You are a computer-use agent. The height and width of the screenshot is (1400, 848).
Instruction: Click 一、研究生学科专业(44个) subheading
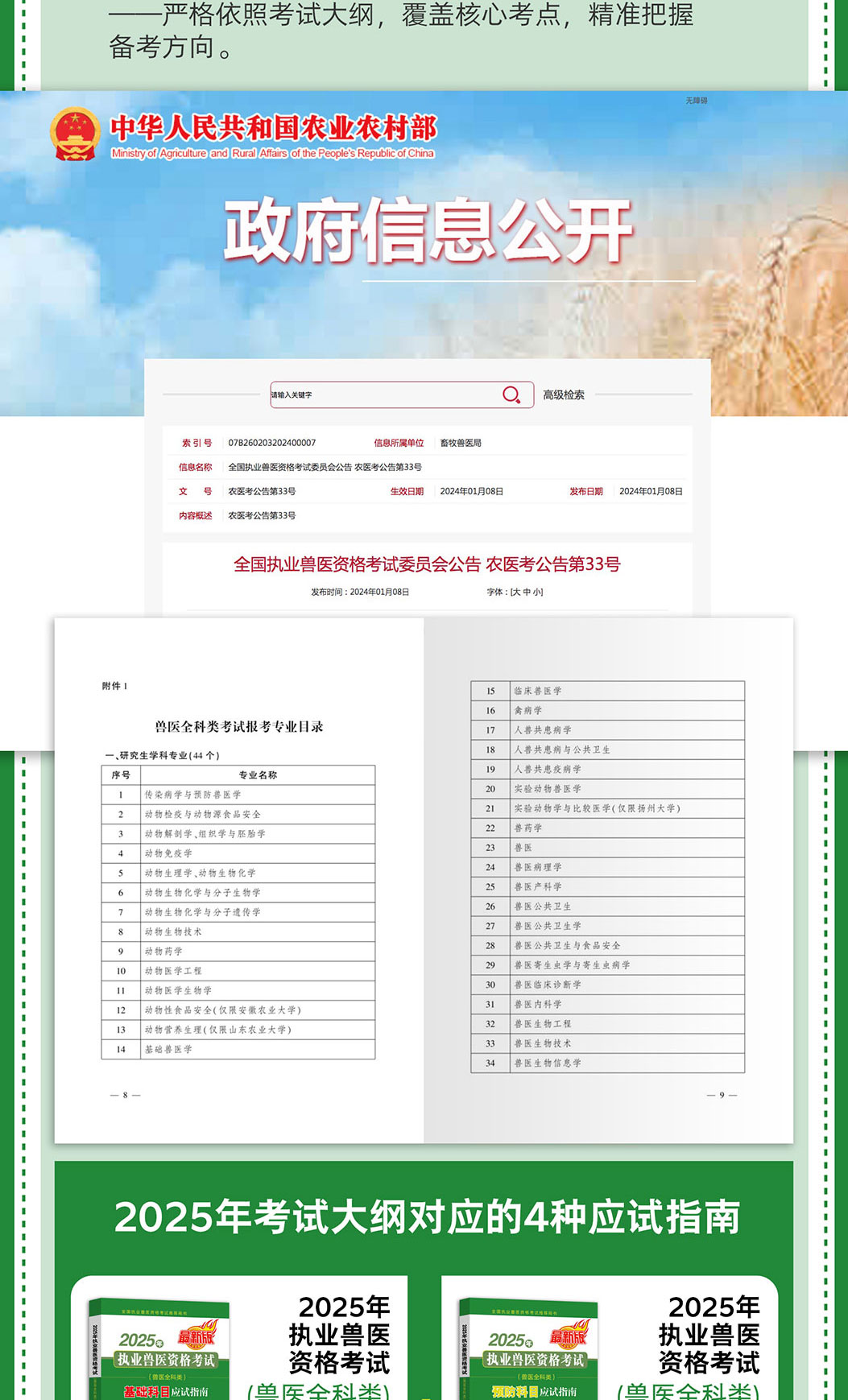tap(162, 755)
